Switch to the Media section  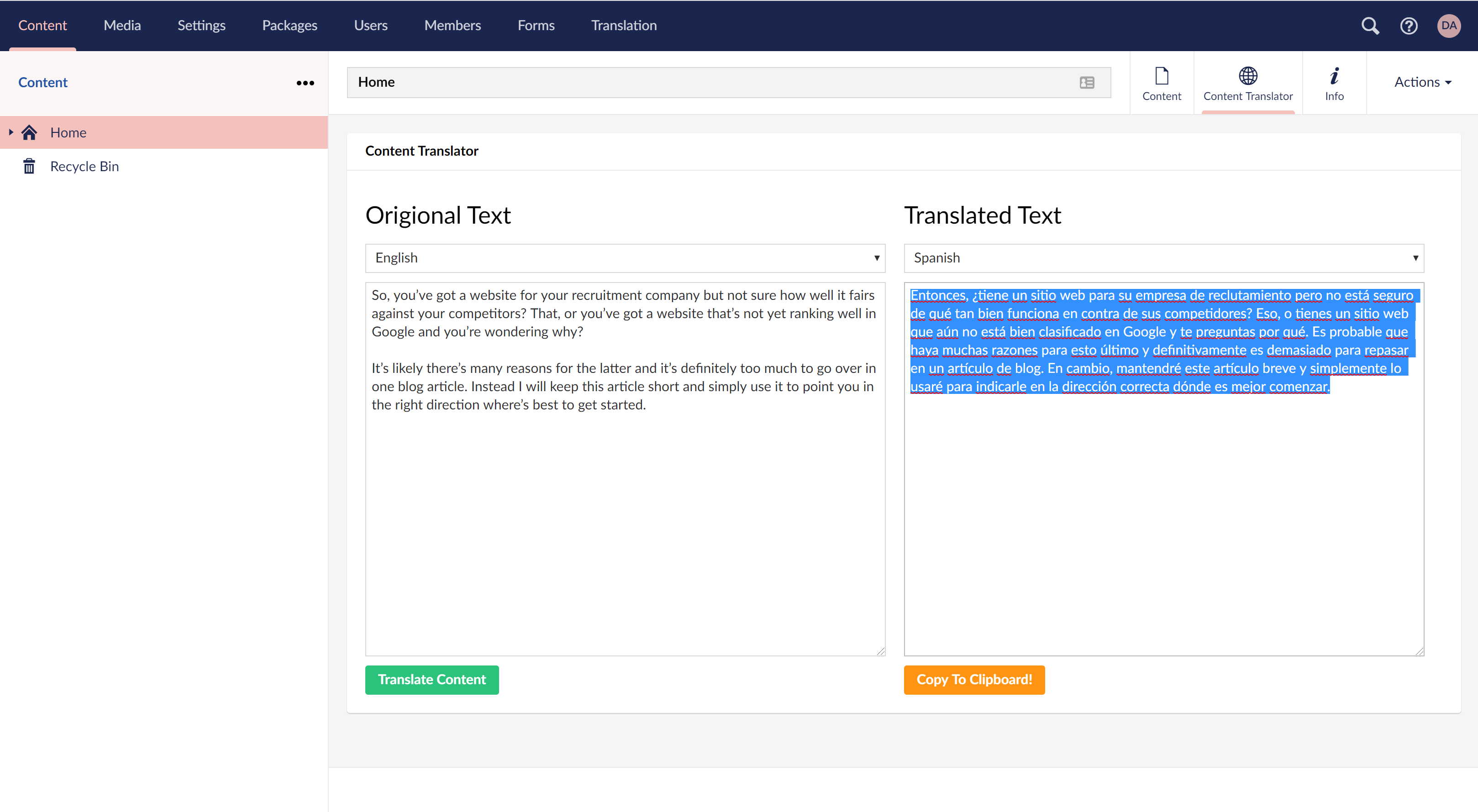click(x=121, y=26)
